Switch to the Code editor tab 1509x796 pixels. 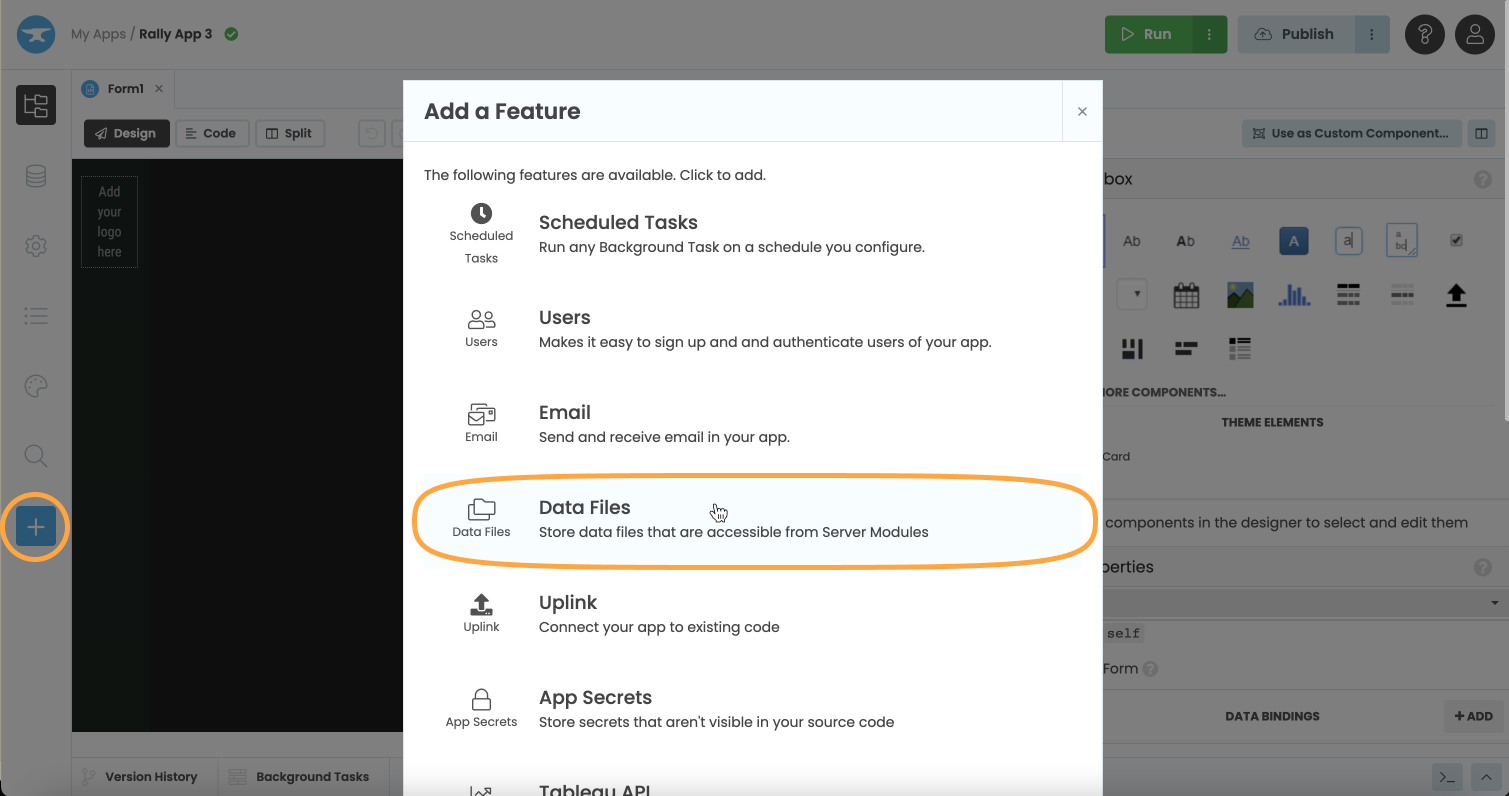pyautogui.click(x=212, y=132)
